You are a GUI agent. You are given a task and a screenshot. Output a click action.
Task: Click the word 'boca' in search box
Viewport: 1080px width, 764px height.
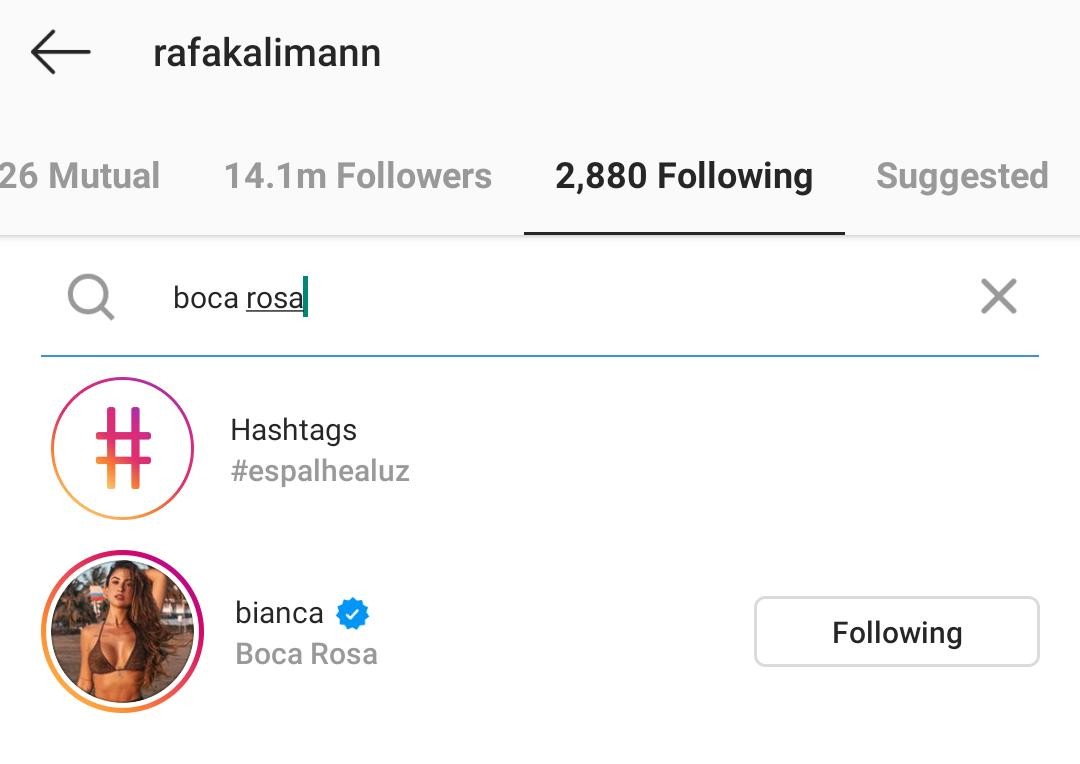tap(206, 298)
